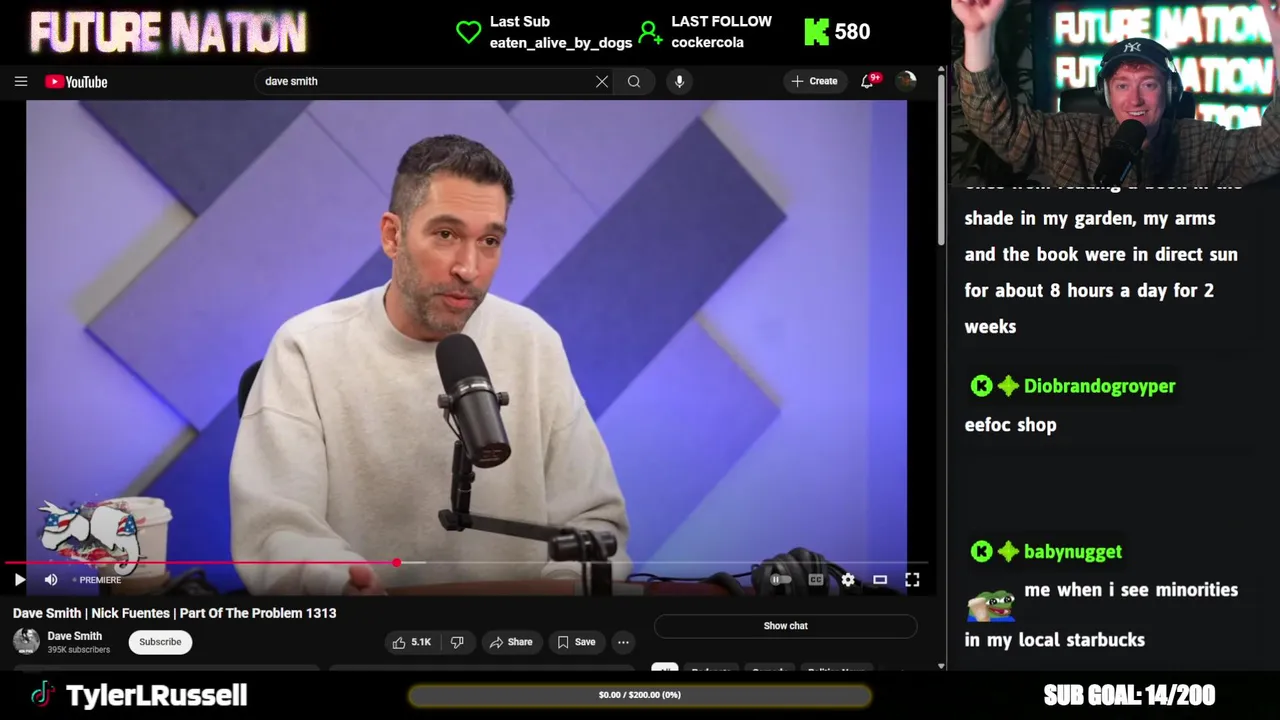This screenshot has height=720, width=1280.
Task: Clear the 'dave smith' search text
Action: (x=602, y=82)
